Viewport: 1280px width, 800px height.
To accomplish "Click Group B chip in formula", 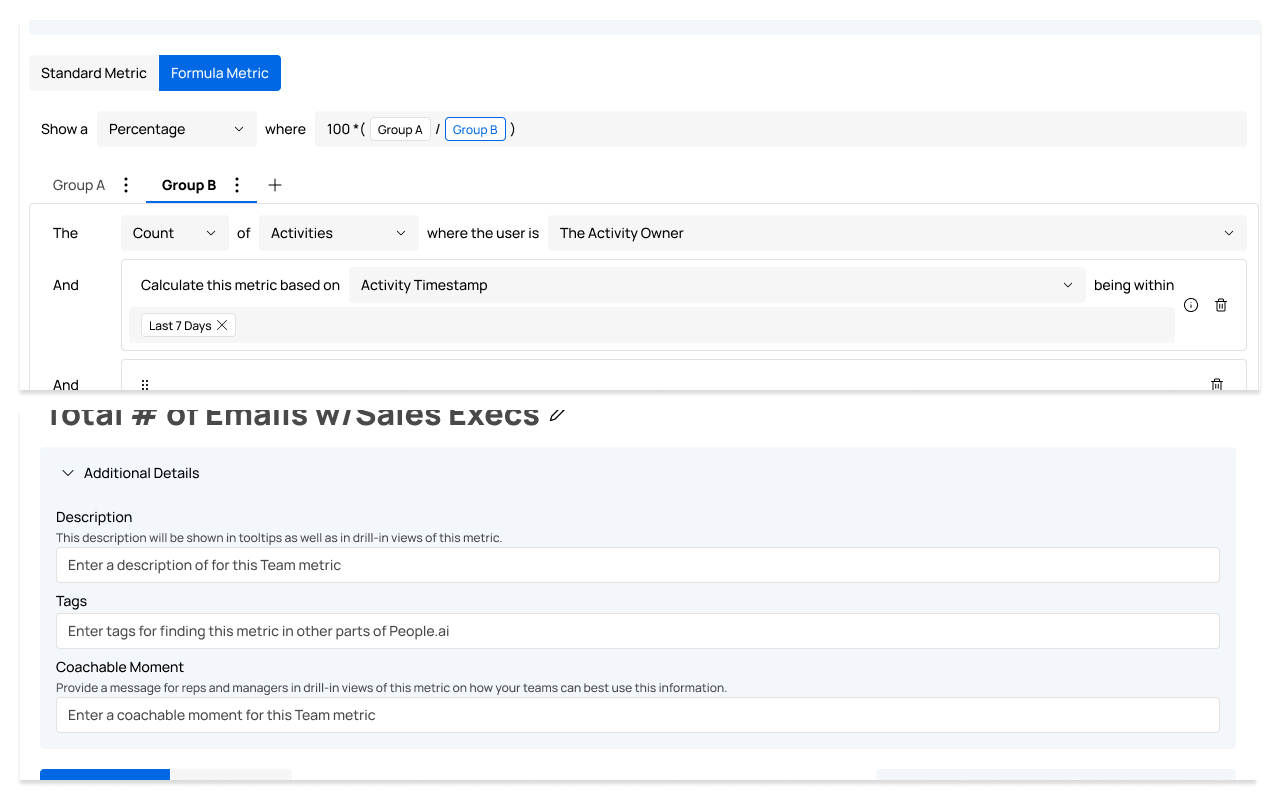I will coord(475,129).
